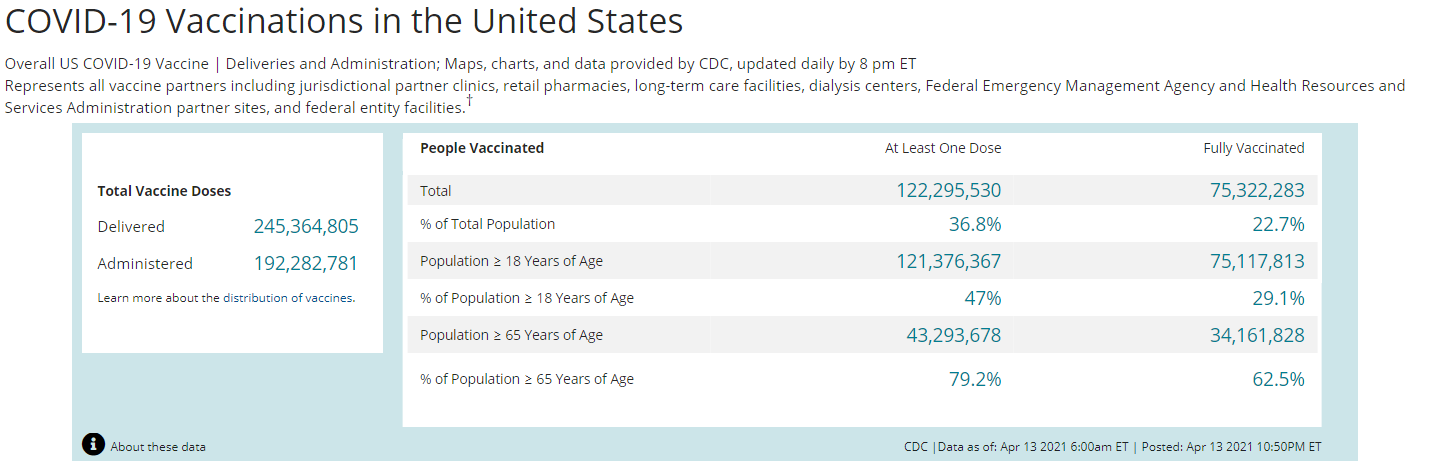Click the 62.5% fully vaccinated 65+ value
Image resolution: width=1429 pixels, height=463 pixels.
coord(1280,380)
